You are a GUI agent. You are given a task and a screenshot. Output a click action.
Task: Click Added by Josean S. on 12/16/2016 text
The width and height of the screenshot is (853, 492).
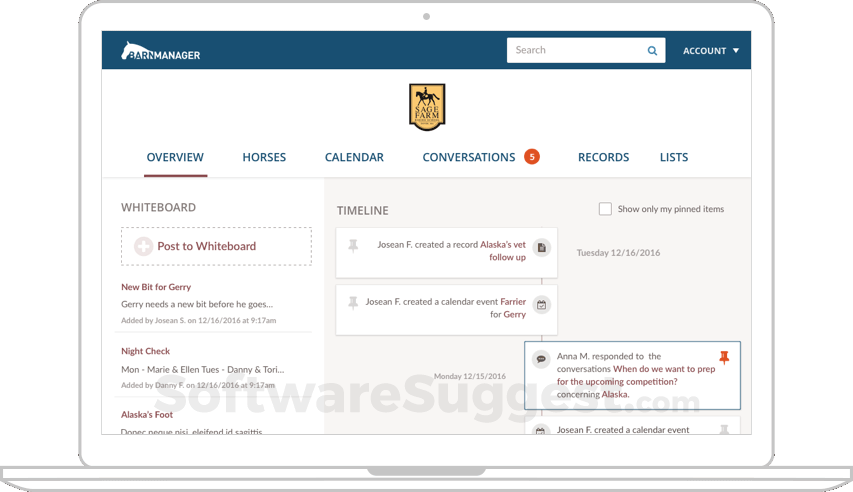[x=199, y=321]
